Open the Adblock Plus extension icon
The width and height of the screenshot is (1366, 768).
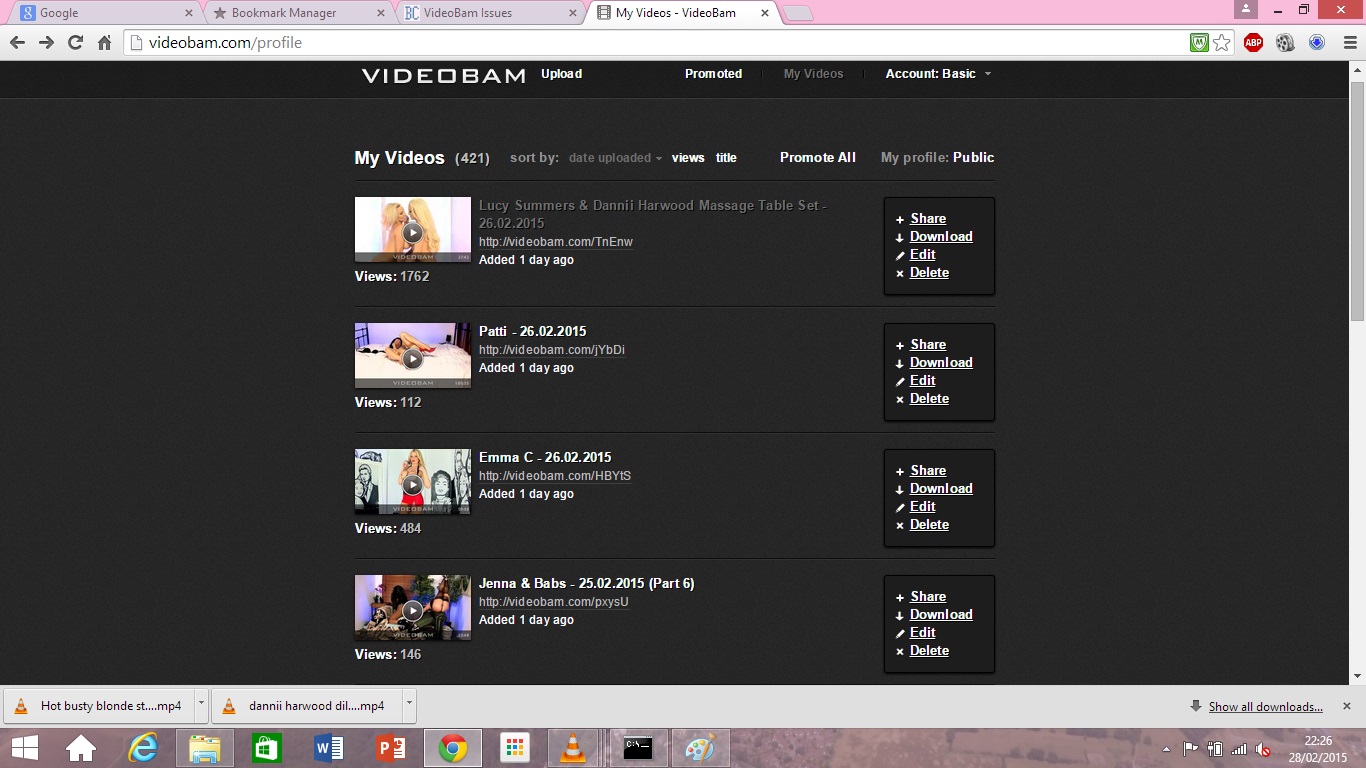[1253, 43]
